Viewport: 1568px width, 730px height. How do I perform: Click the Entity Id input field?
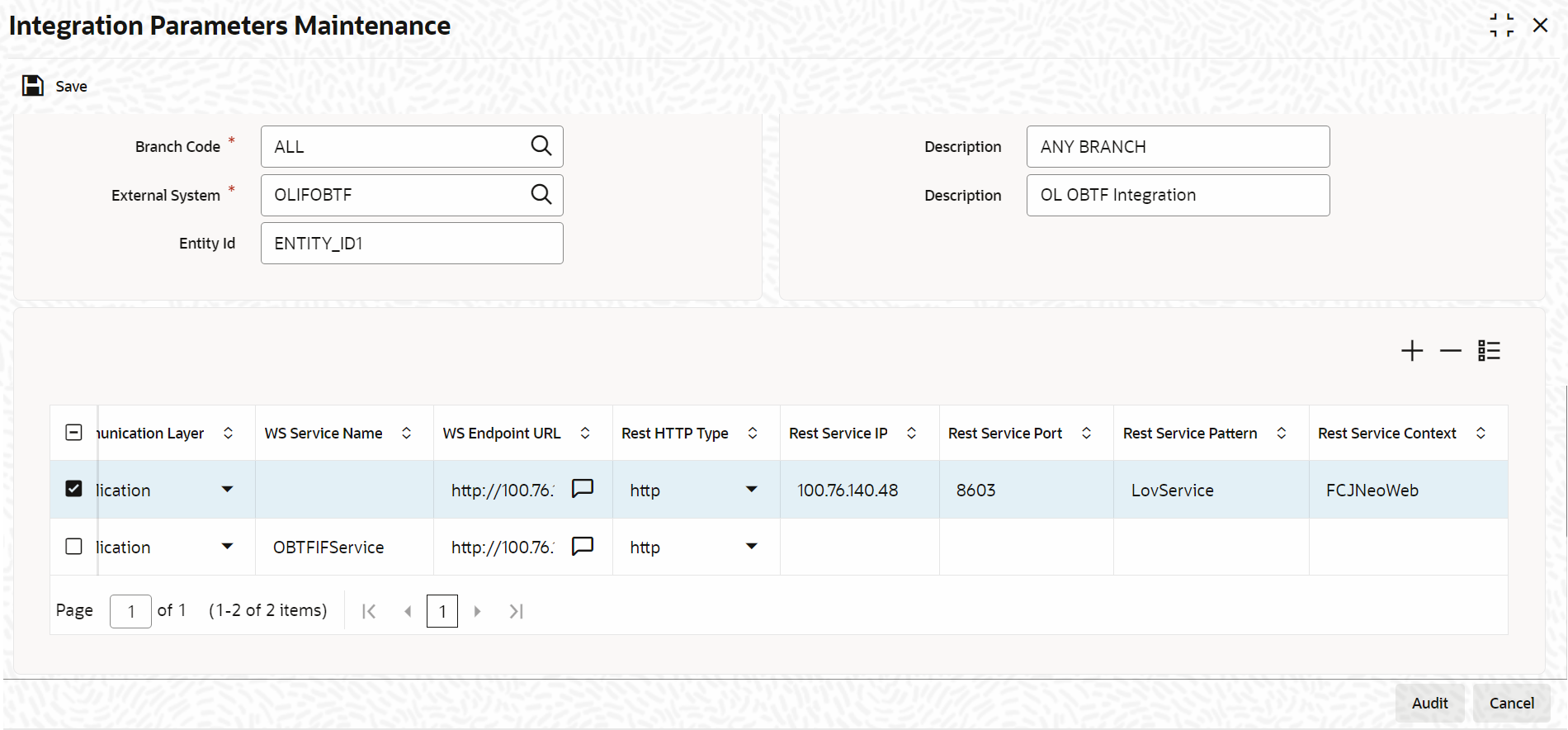(x=412, y=243)
